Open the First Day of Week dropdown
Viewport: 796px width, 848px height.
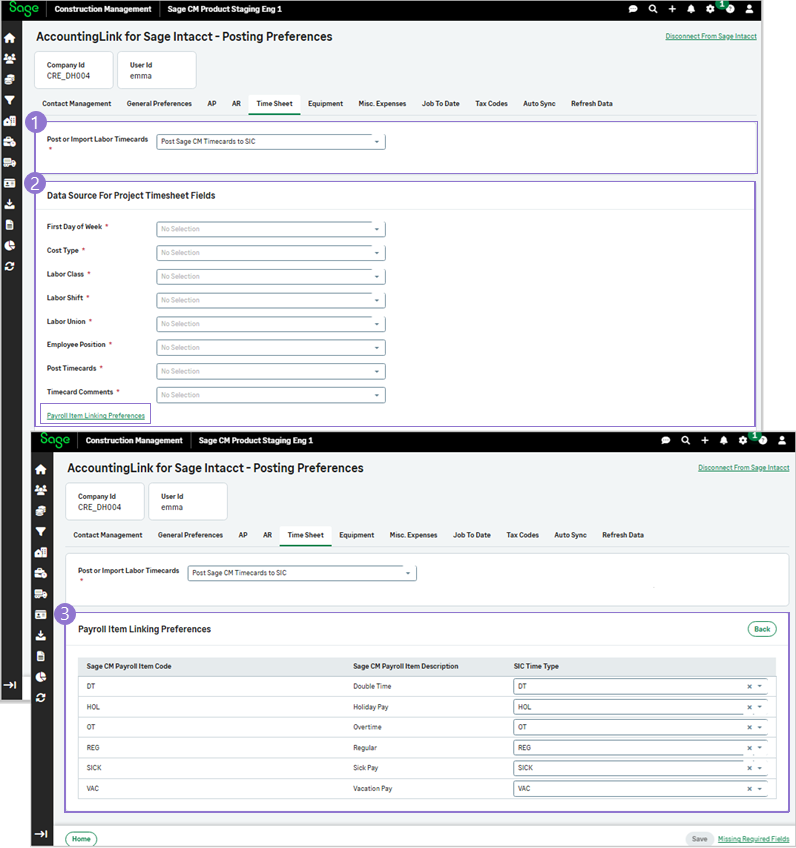pos(270,229)
